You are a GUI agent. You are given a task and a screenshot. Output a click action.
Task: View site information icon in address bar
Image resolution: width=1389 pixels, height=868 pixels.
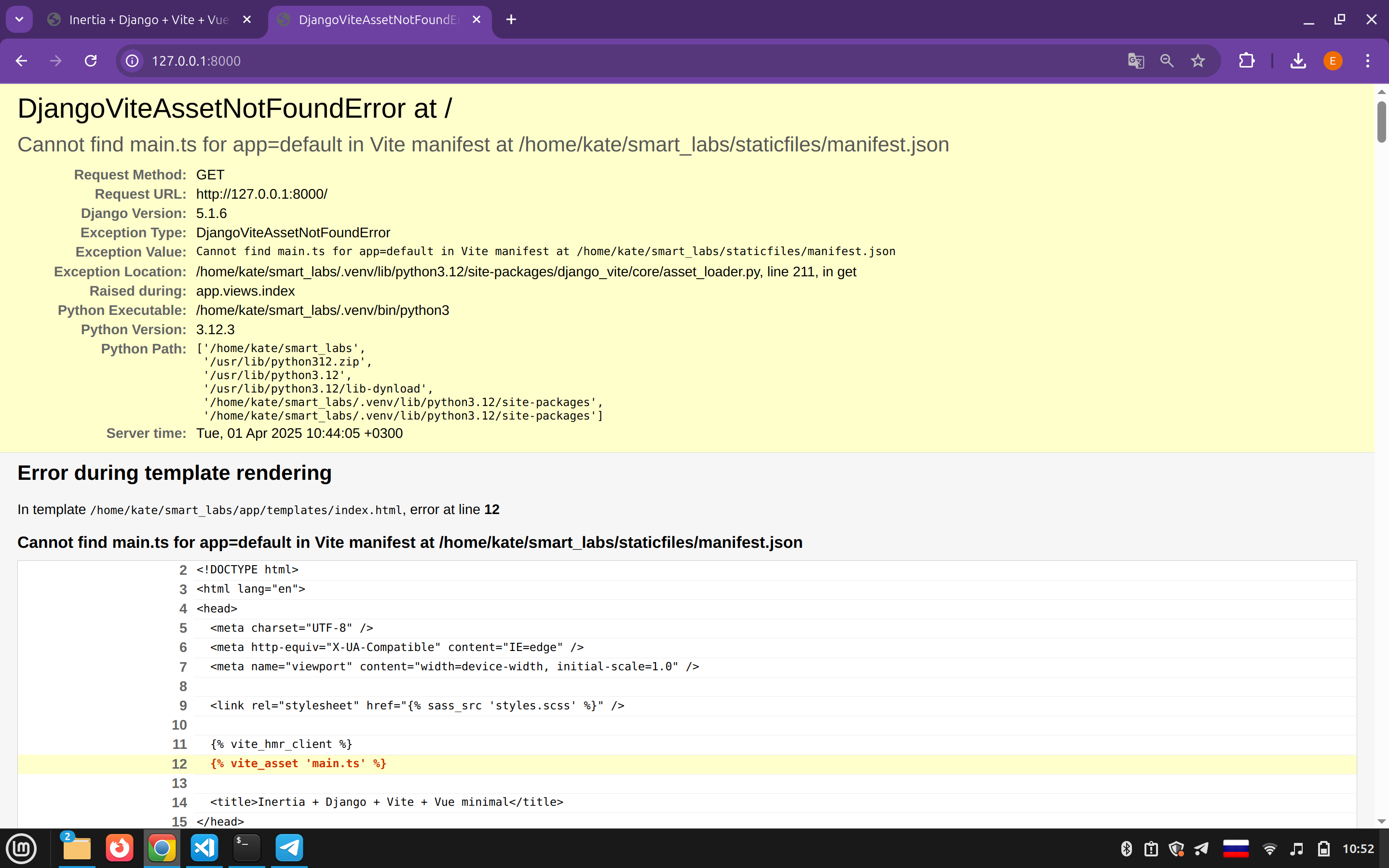coord(133,61)
